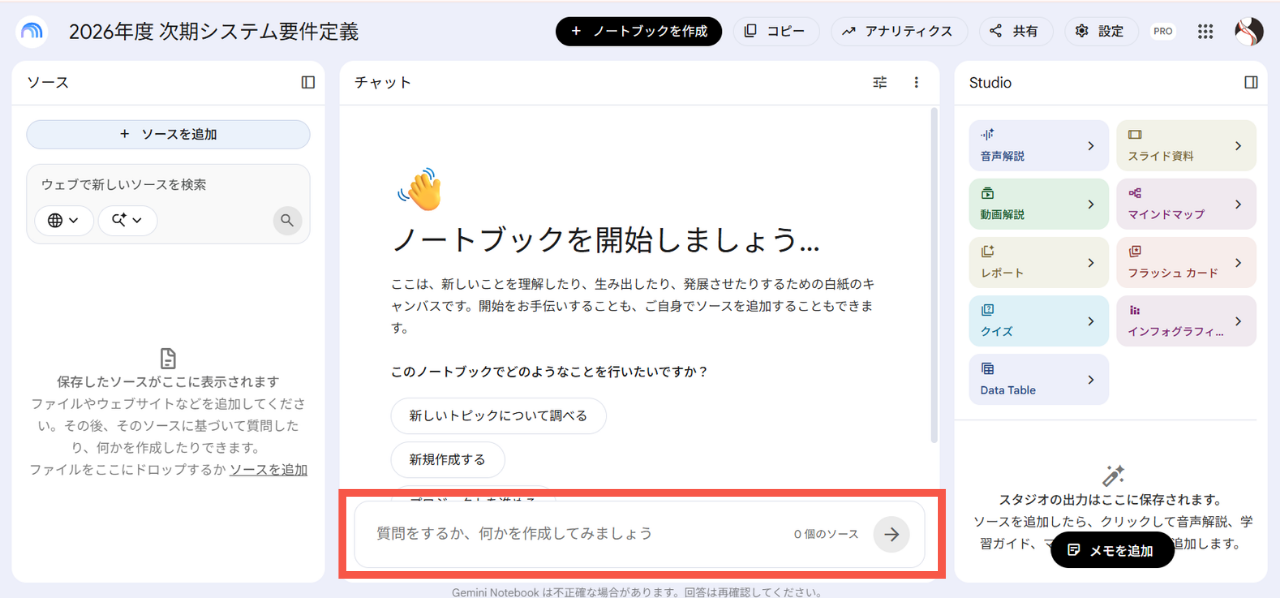This screenshot has width=1280, height=598.
Task: Click the 動画解説 video icon
Action: [988, 193]
